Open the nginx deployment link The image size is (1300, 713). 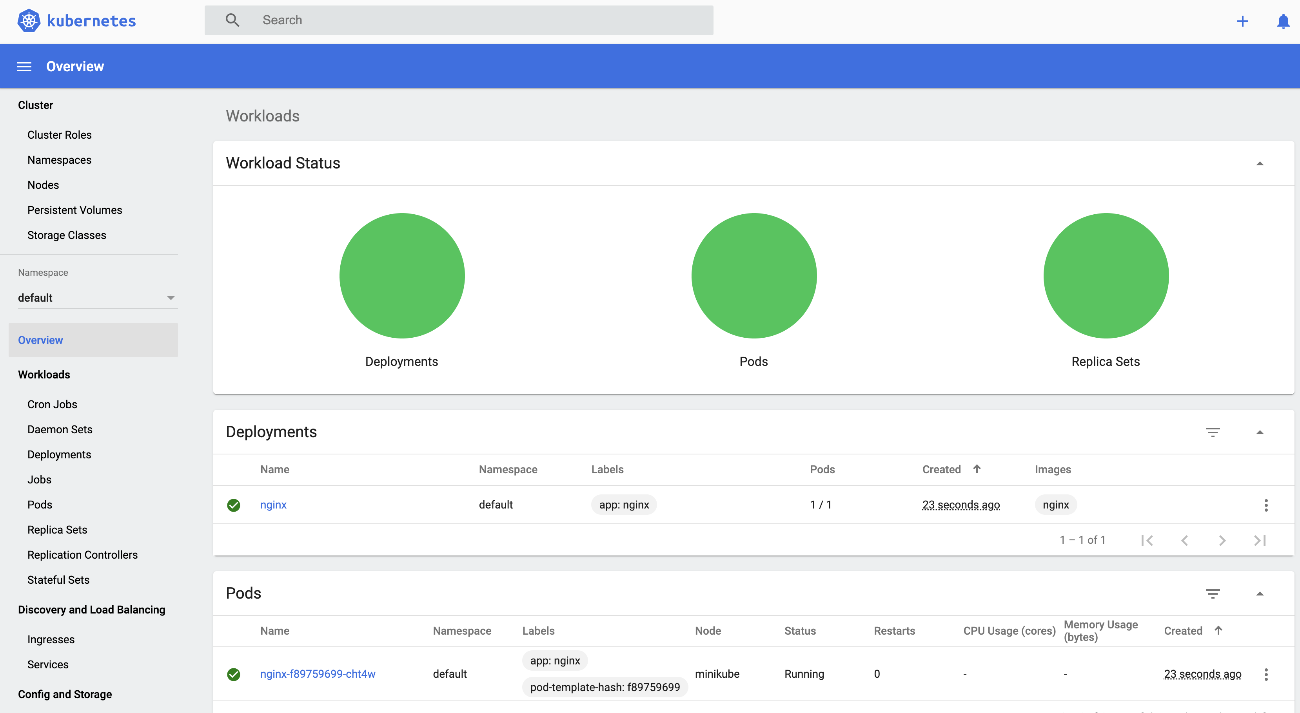click(273, 505)
